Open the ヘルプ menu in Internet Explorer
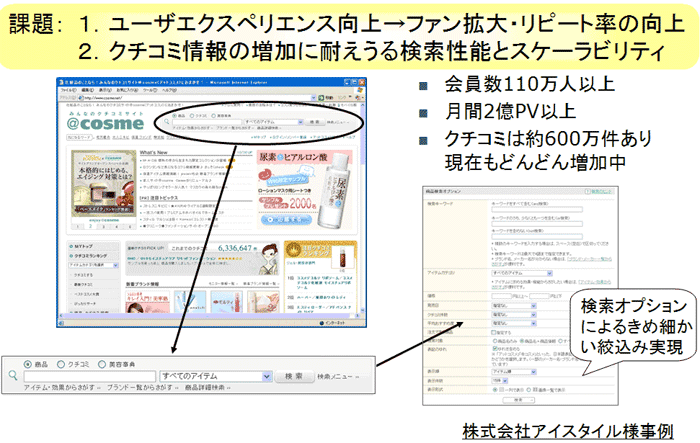This screenshot has width=700, height=443. click(169, 90)
